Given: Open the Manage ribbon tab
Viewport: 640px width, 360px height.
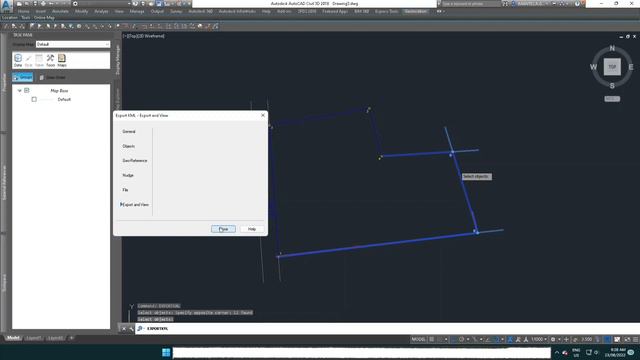Looking at the screenshot, I should tap(137, 11).
